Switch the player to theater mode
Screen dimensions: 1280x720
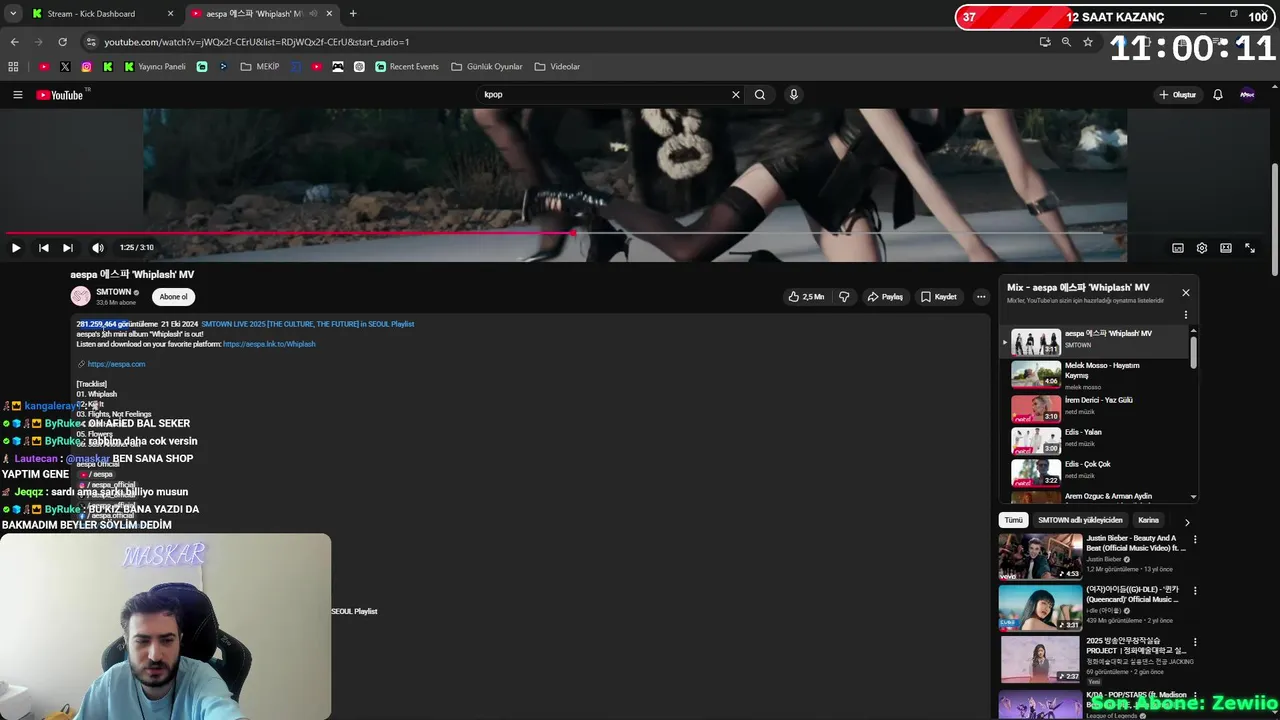point(1226,248)
